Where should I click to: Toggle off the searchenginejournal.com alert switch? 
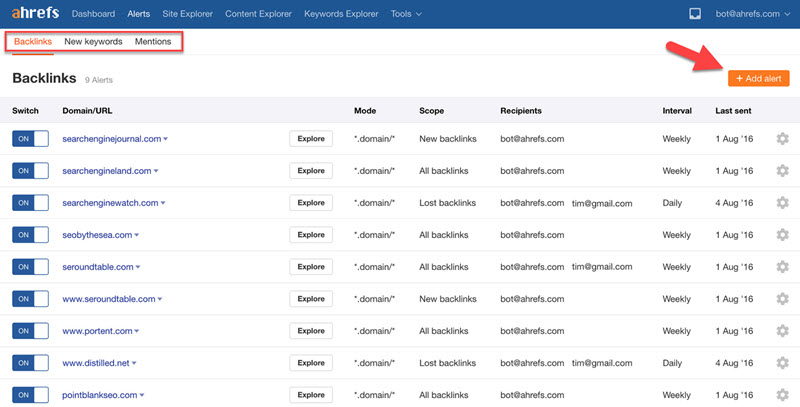(30, 139)
